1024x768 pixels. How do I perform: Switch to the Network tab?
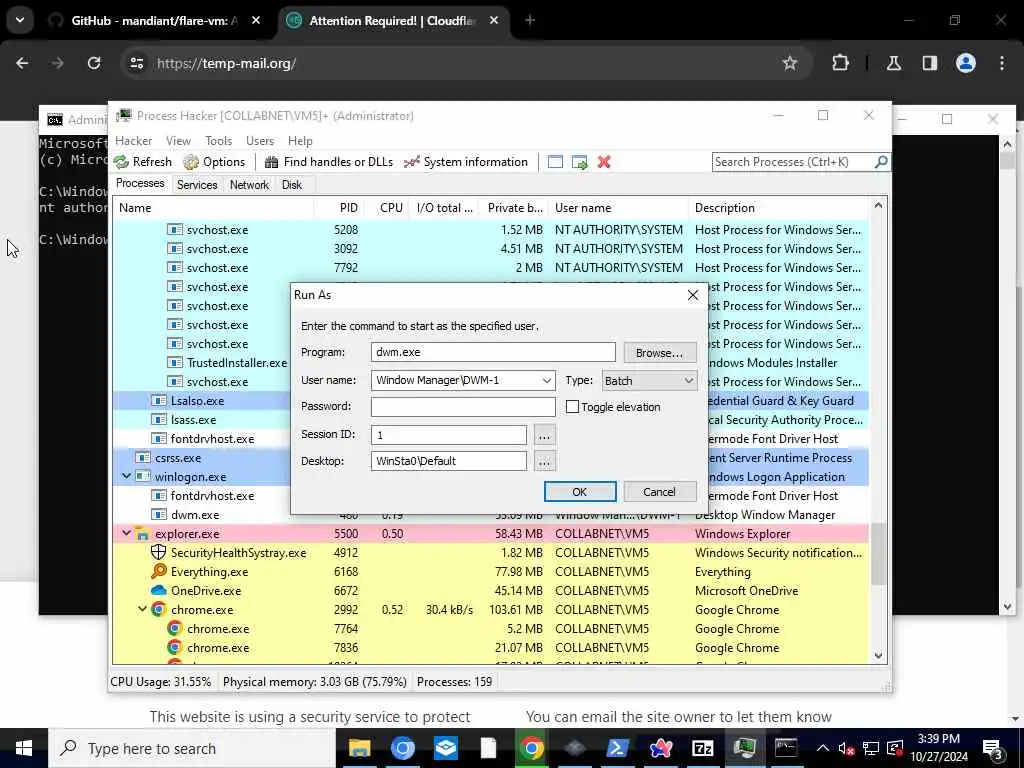point(249,185)
